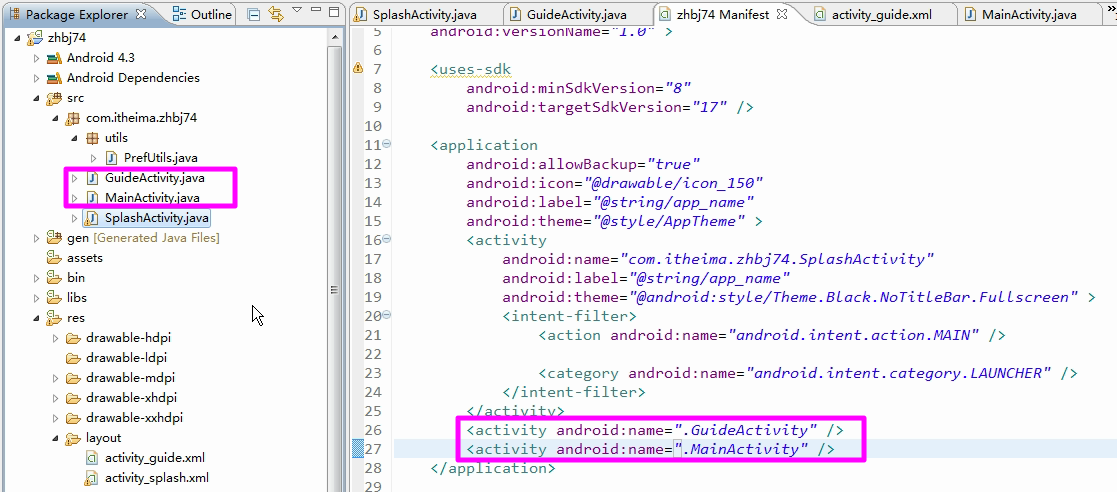
Task: Expand the gen folder node
Action: pos(36,237)
